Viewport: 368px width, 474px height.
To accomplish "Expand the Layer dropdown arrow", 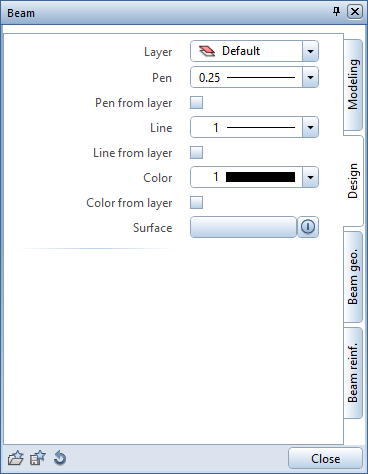I will click(x=310, y=51).
